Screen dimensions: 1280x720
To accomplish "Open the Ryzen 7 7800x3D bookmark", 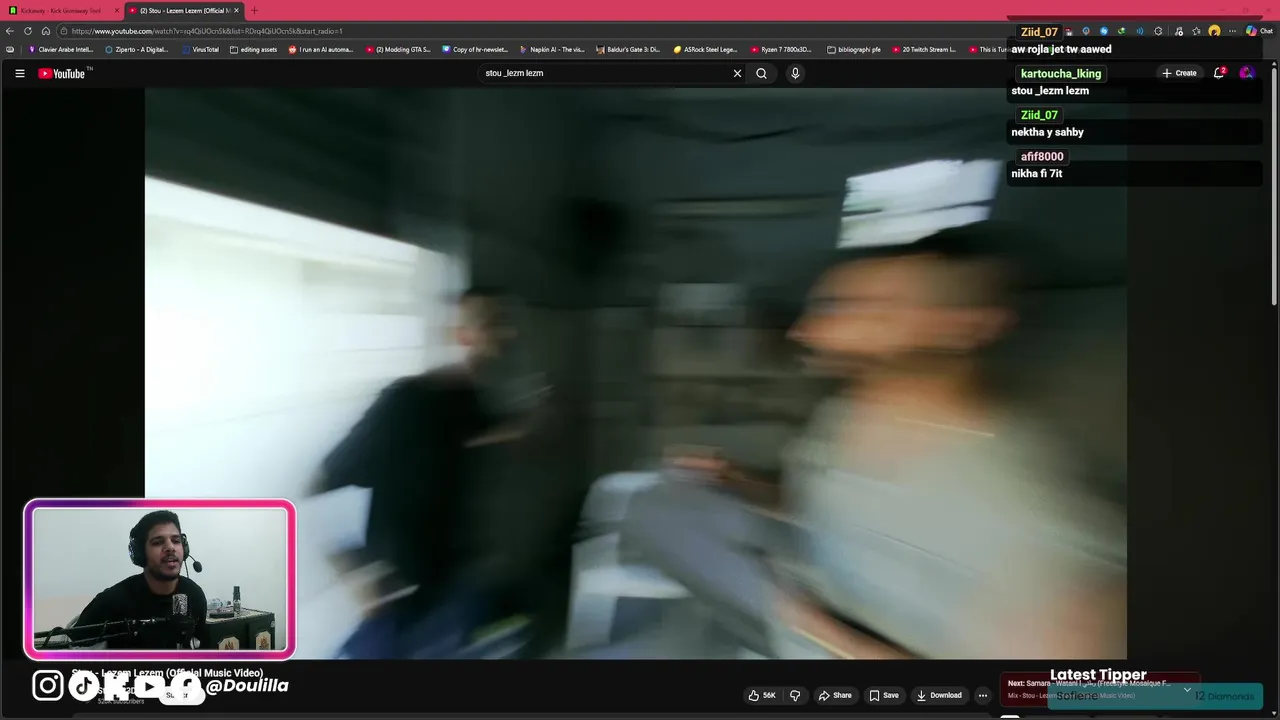I will click(x=781, y=49).
